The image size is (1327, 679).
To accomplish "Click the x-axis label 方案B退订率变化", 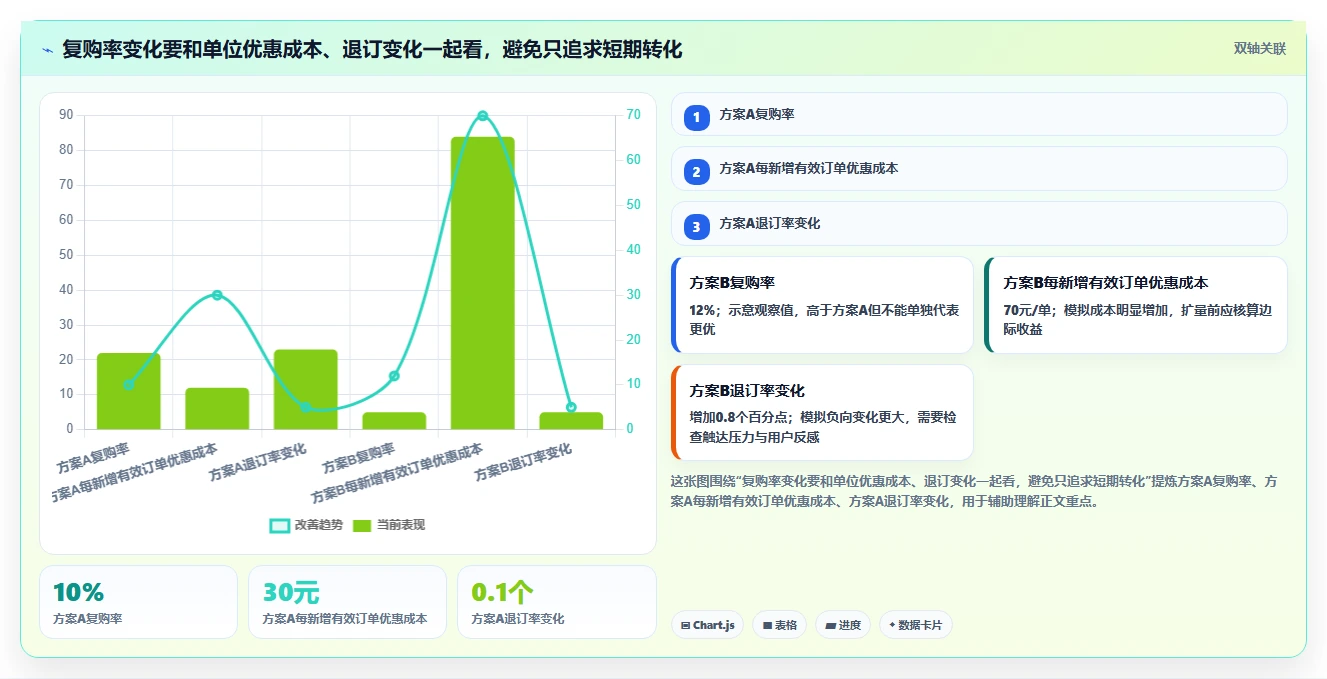I will [523, 464].
